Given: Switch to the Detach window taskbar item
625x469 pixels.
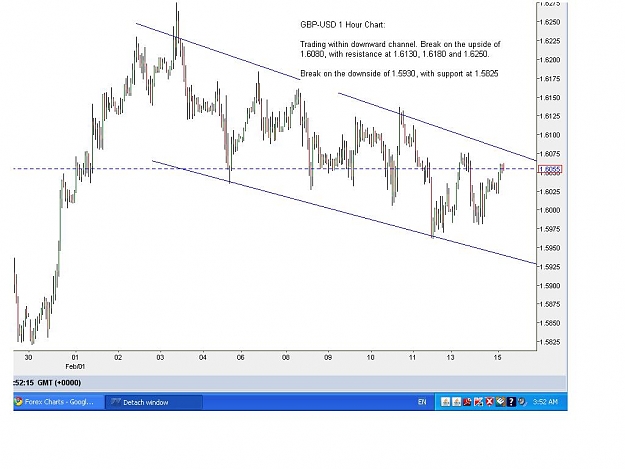Looking at the screenshot, I should (154, 402).
